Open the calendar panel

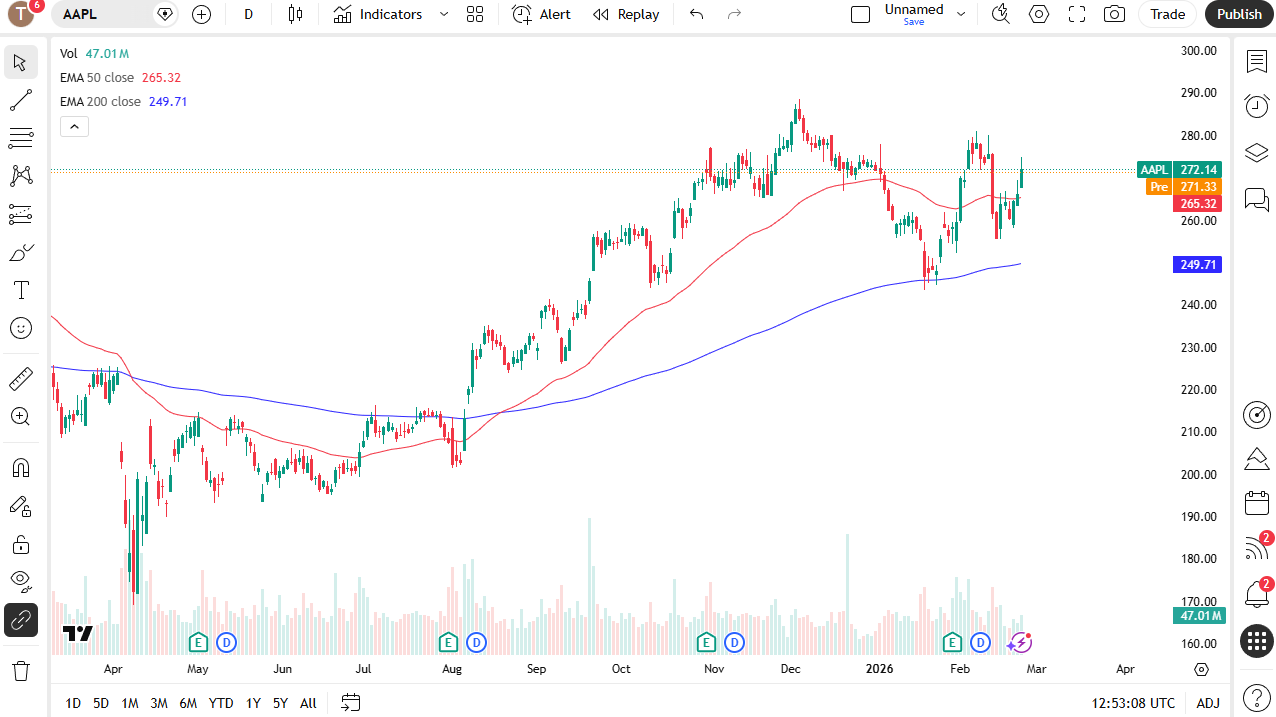(x=1257, y=503)
